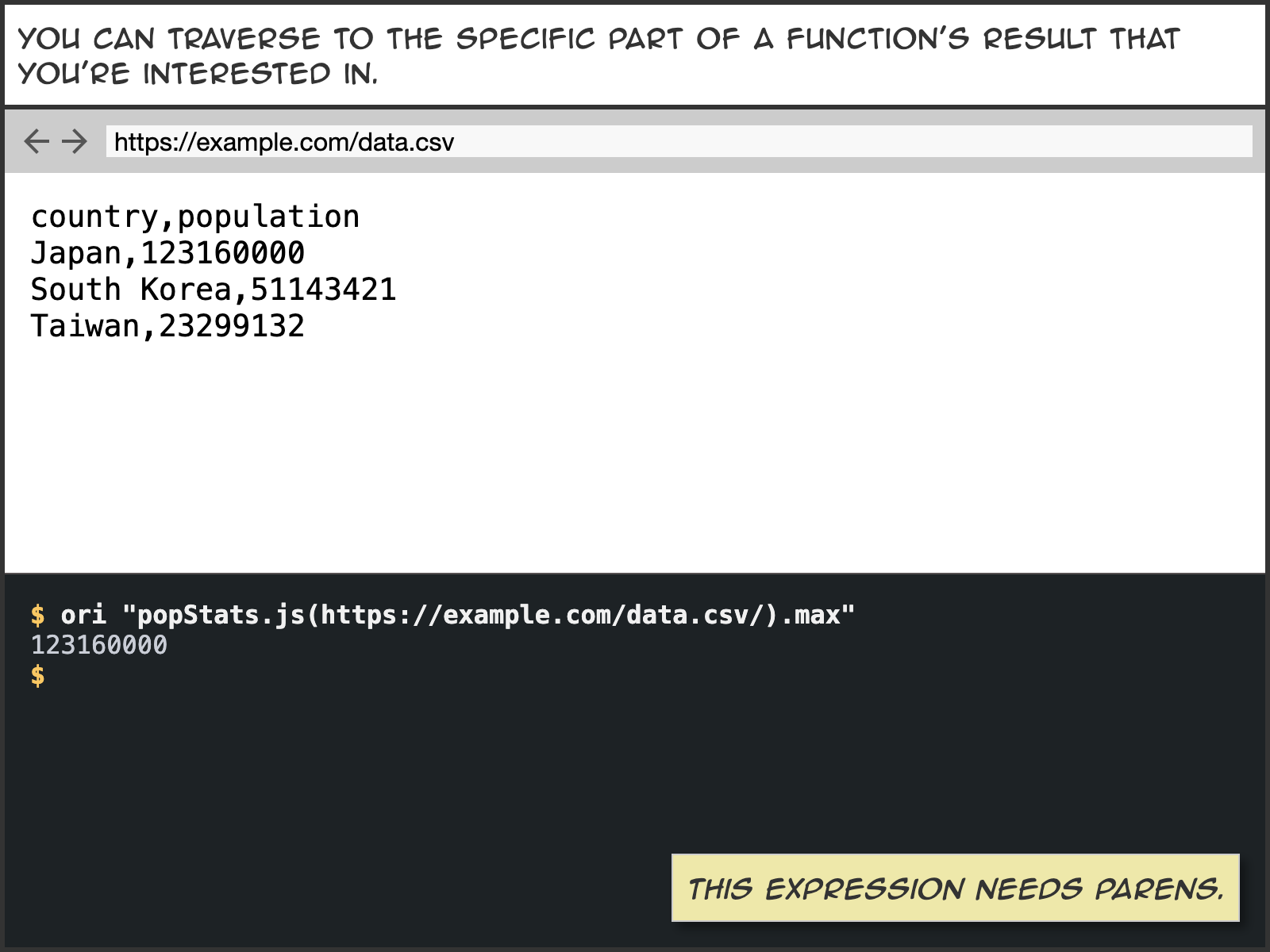Click the empty second $ prompt

[37, 676]
